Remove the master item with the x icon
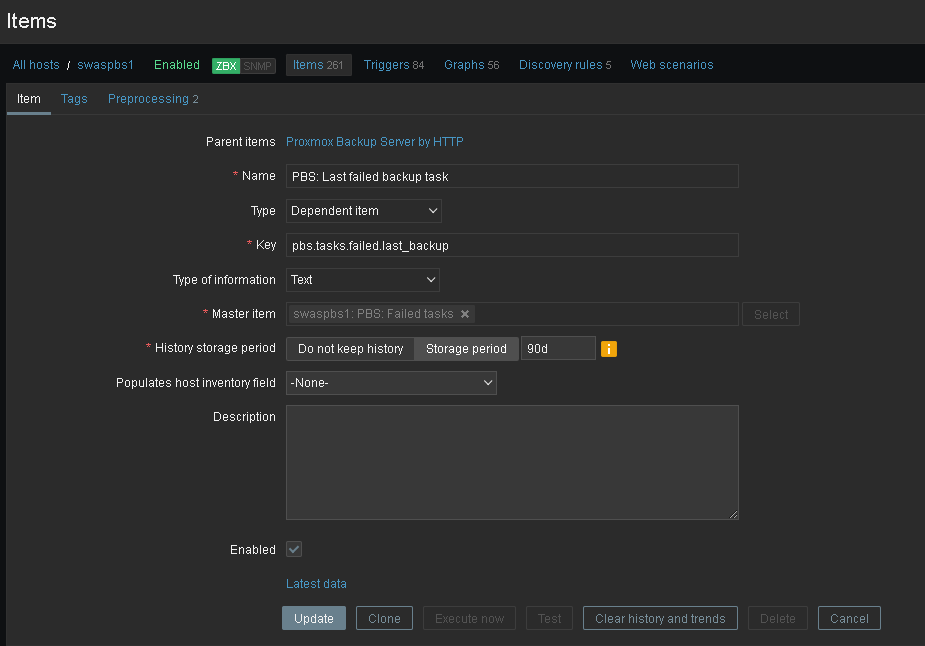The image size is (925, 646). pyautogui.click(x=465, y=314)
